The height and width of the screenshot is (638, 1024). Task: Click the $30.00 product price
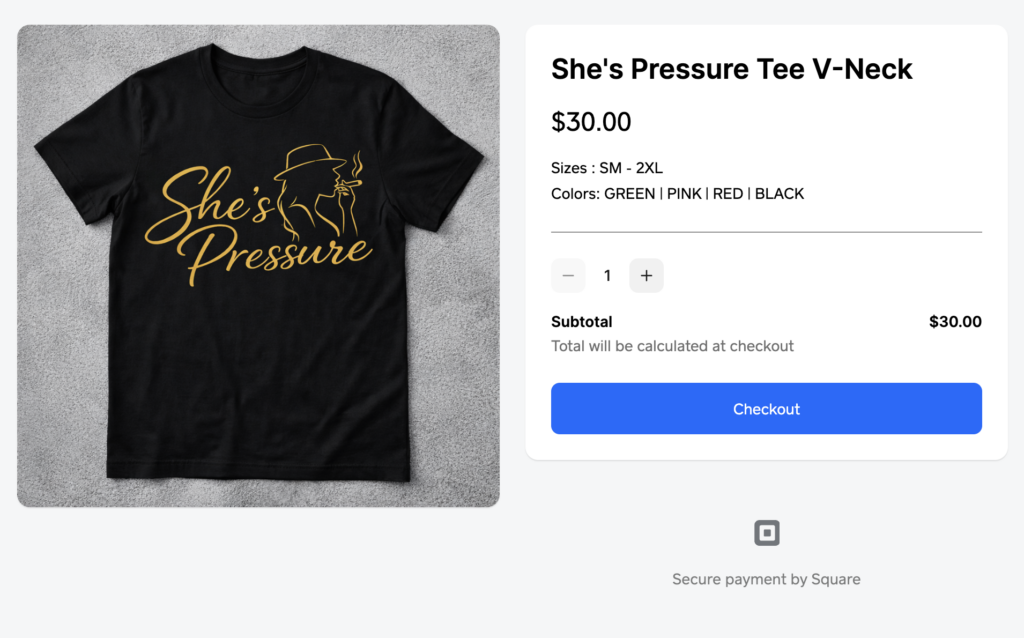coord(591,122)
